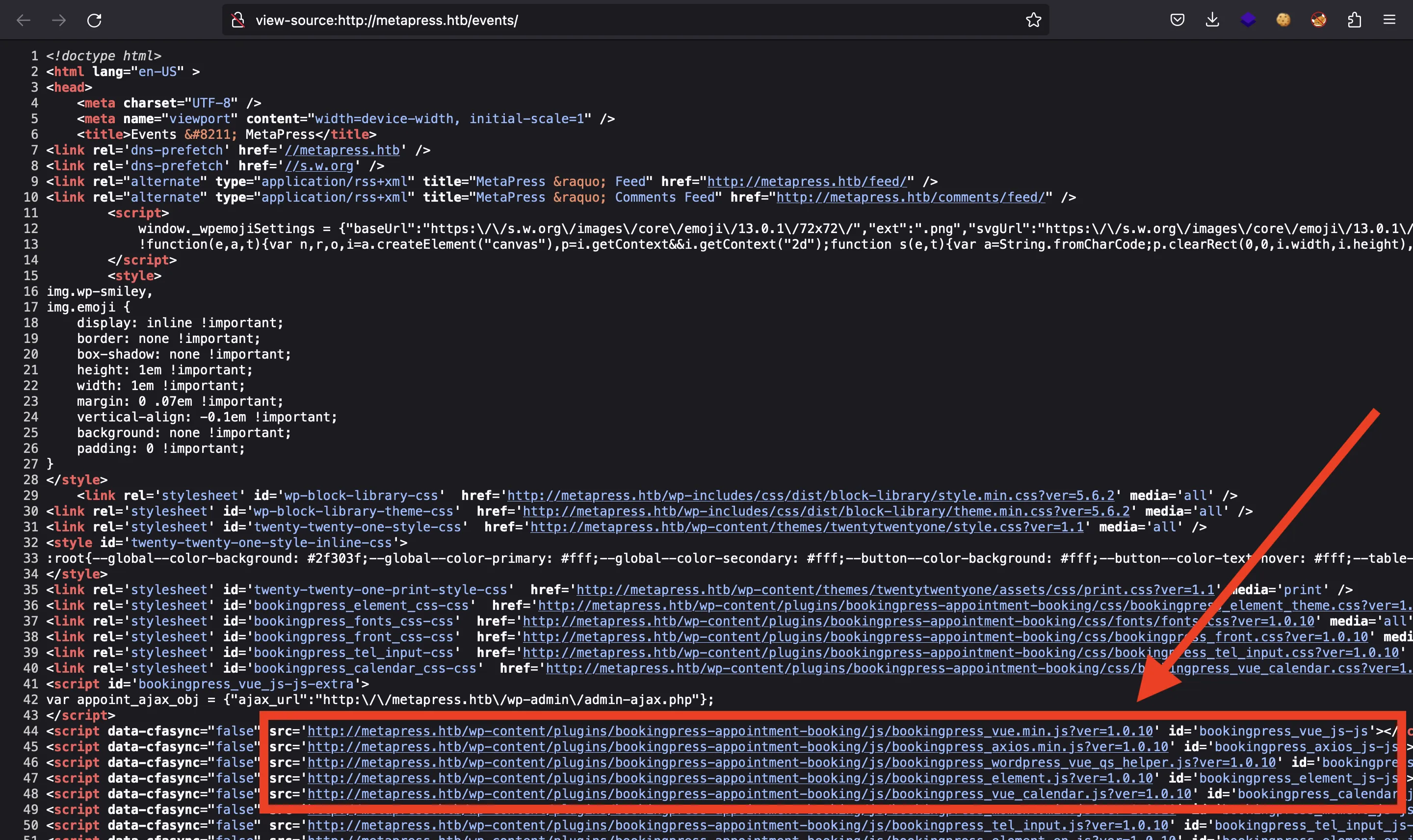Click the browser back arrow
1413x840 pixels.
coord(23,21)
